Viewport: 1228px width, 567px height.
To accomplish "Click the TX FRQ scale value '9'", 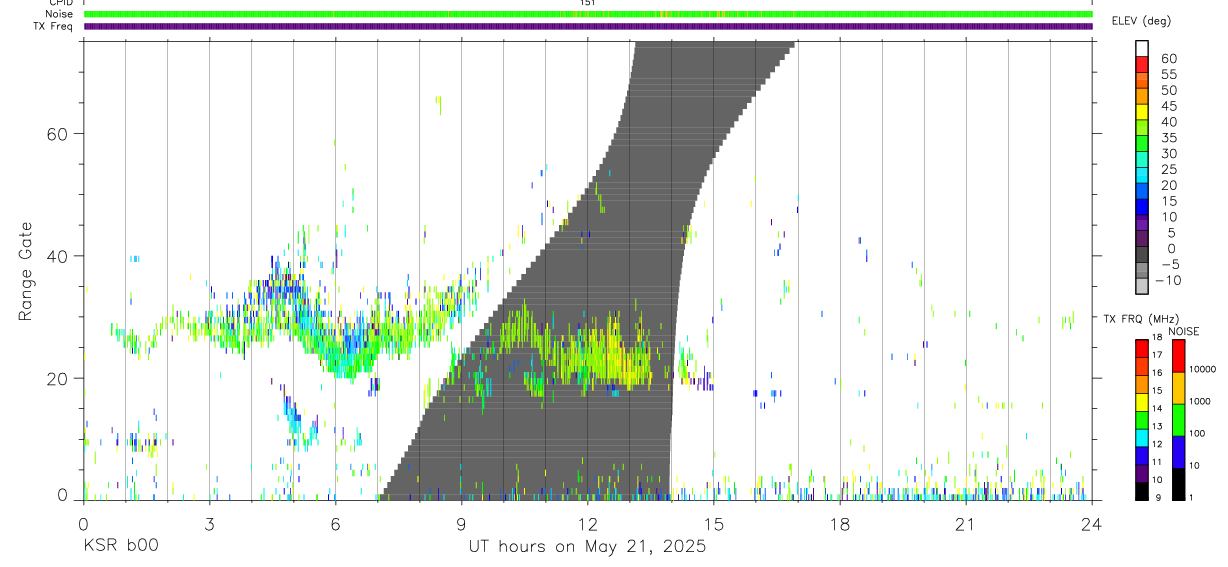I will (x=1158, y=498).
